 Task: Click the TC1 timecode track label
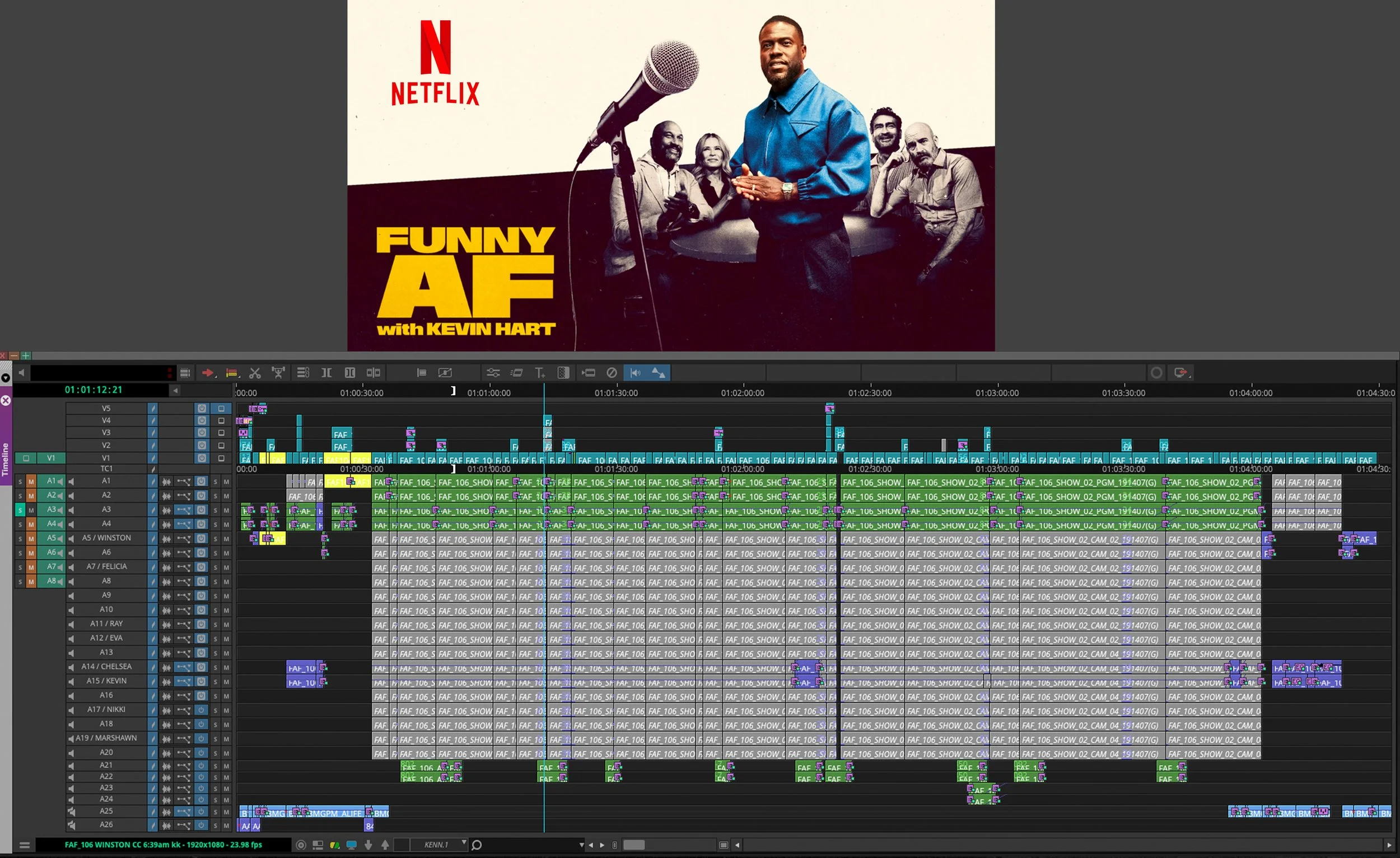(106, 469)
